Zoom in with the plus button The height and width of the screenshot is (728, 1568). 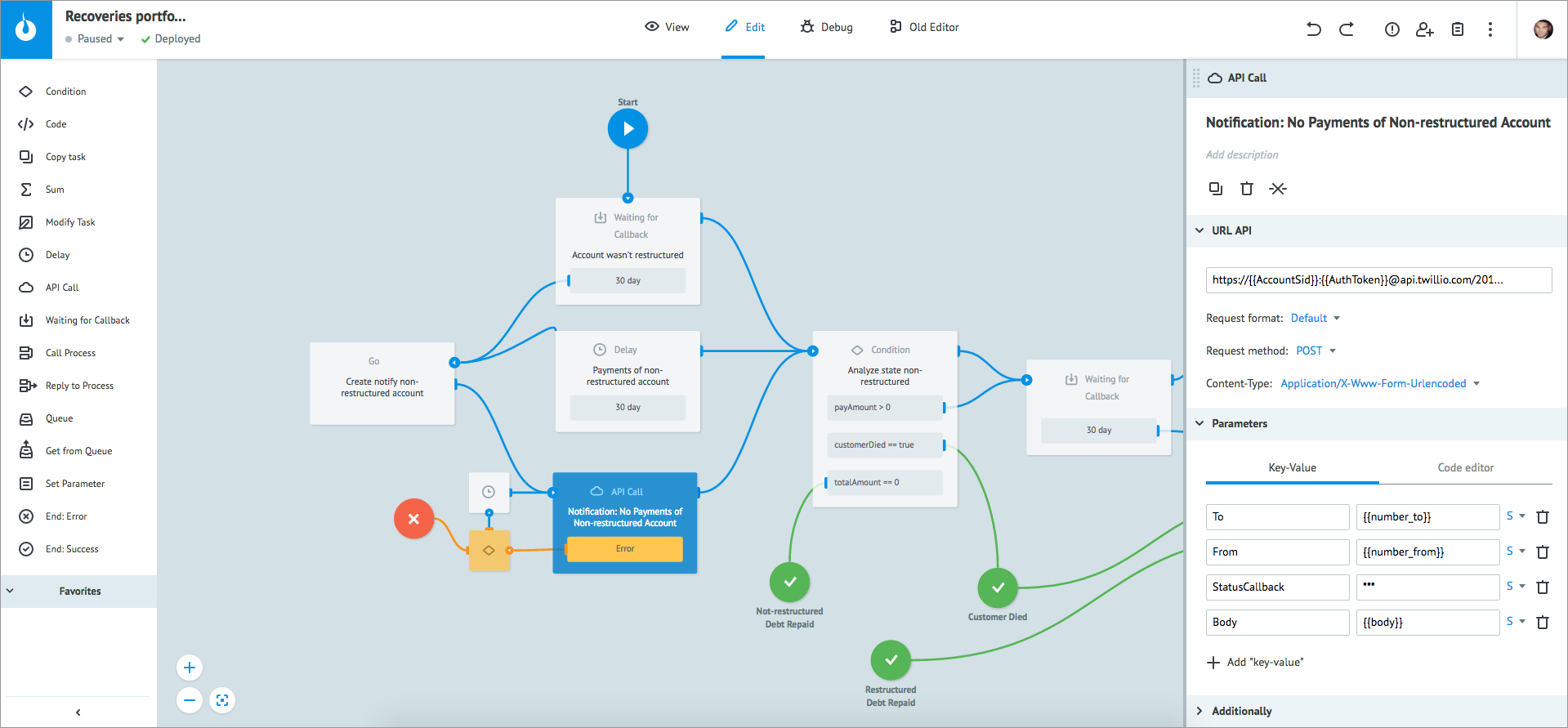click(x=190, y=668)
